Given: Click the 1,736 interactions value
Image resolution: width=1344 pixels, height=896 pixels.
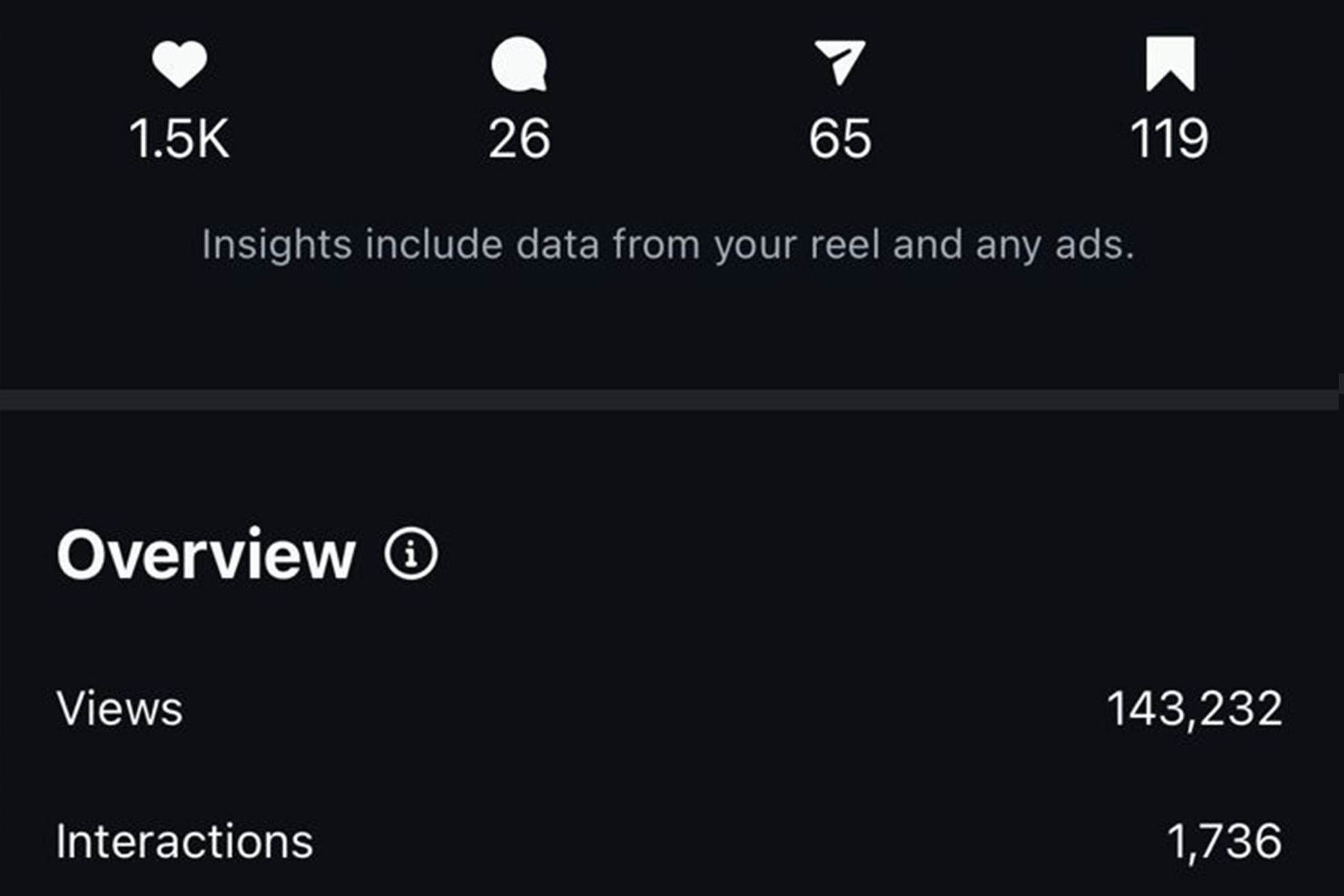Looking at the screenshot, I should (1224, 841).
